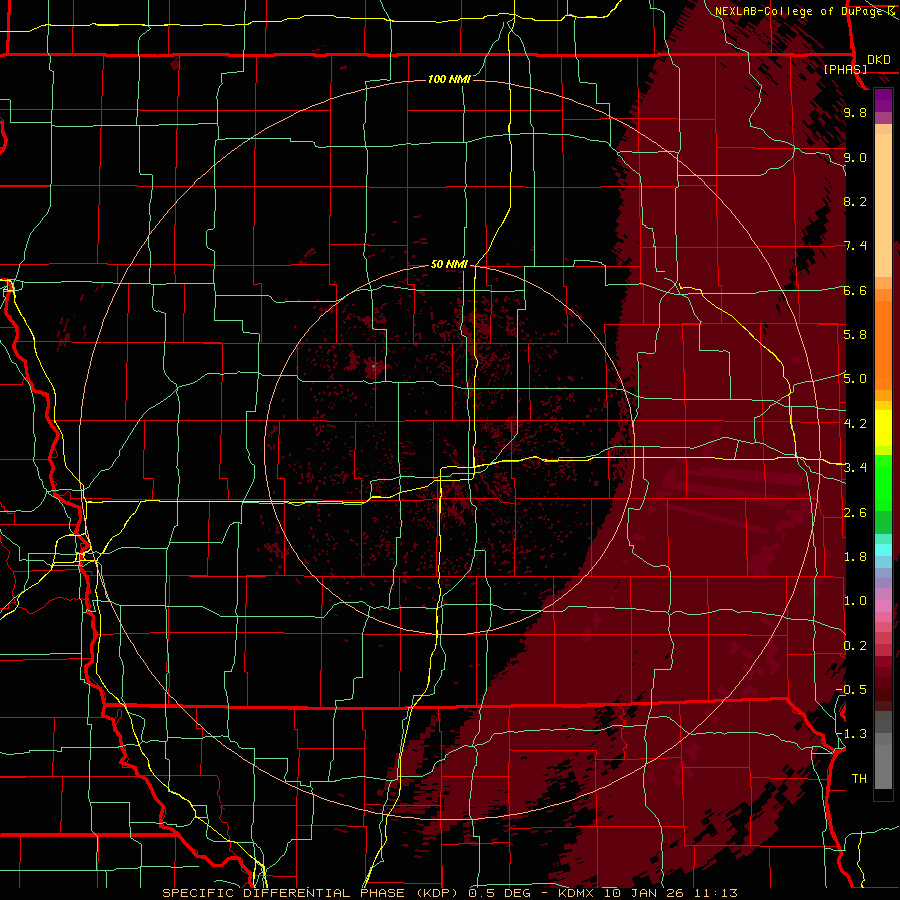Image resolution: width=900 pixels, height=900 pixels.
Task: Click the 4.2 scale value
Action: point(855,424)
